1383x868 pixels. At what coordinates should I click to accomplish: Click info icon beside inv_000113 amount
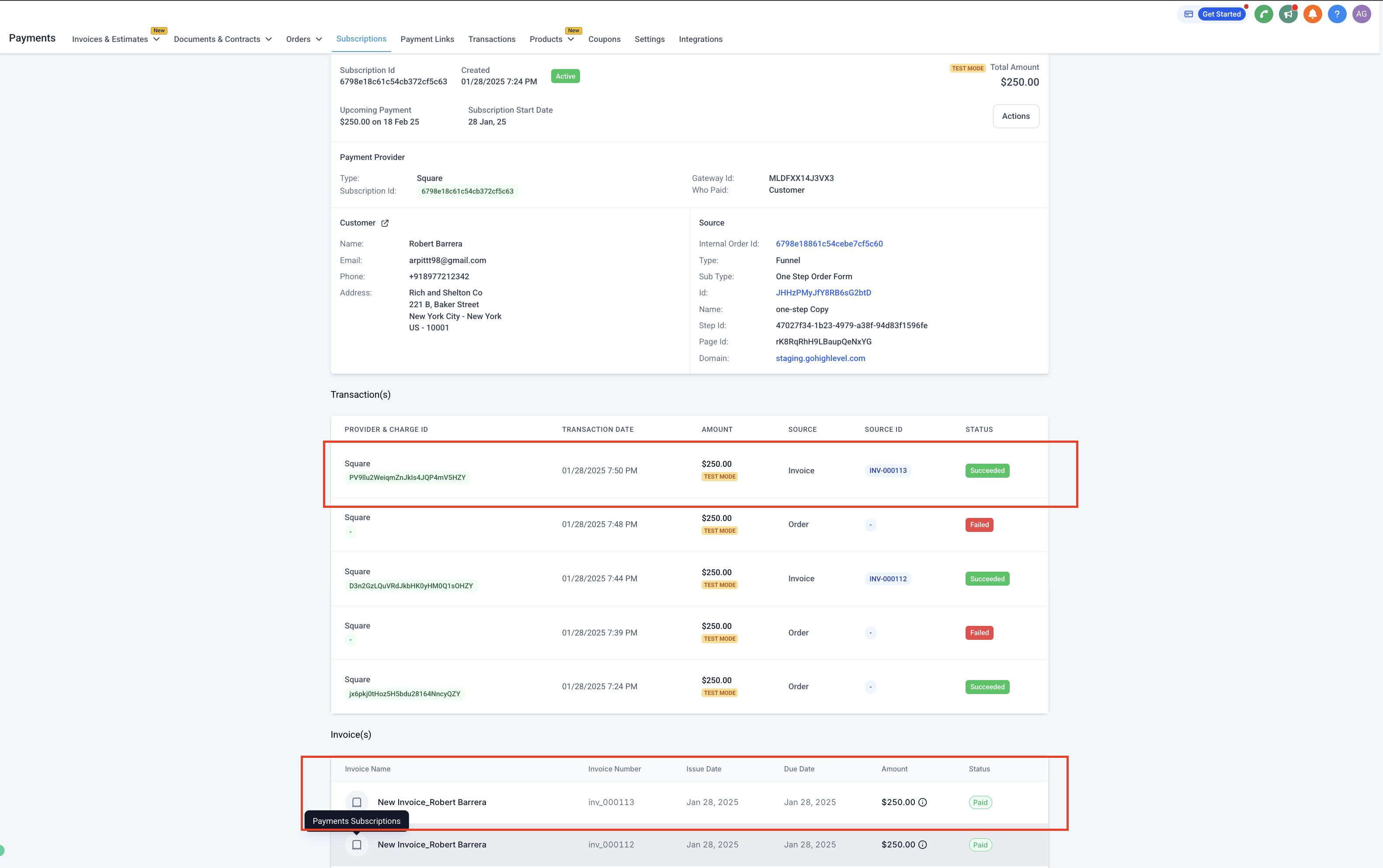(x=923, y=802)
